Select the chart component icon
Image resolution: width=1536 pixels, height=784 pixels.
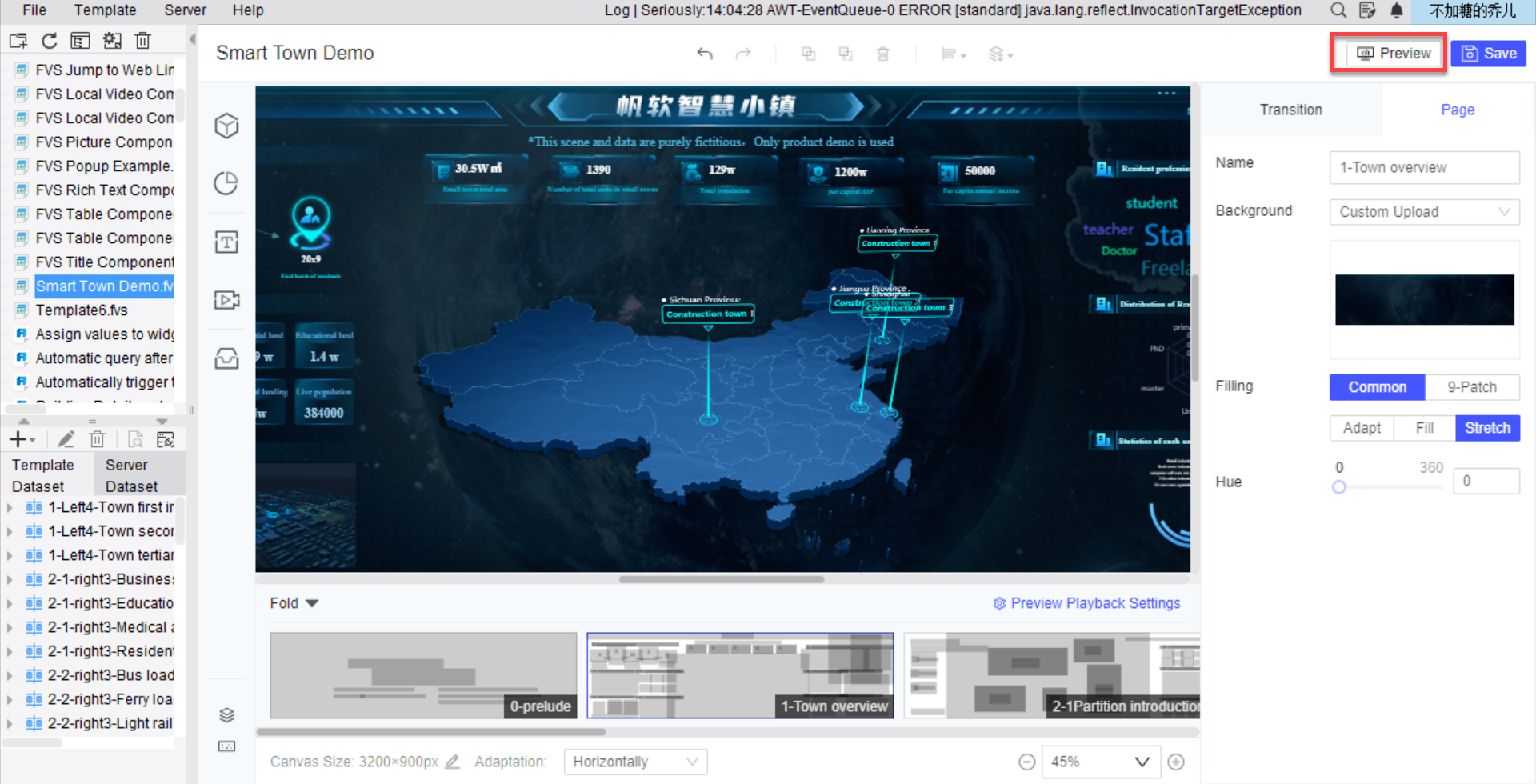[226, 183]
